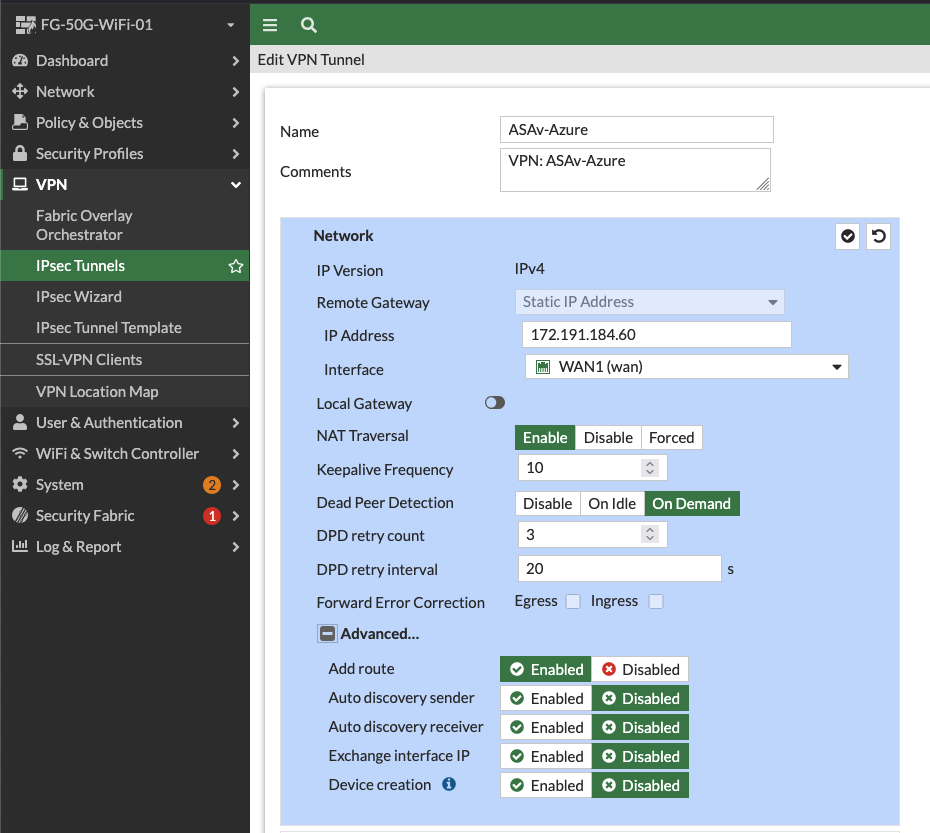Viewport: 930px width, 833px height.
Task: Check the Ingress Forward Error Correction box
Action: pos(656,602)
